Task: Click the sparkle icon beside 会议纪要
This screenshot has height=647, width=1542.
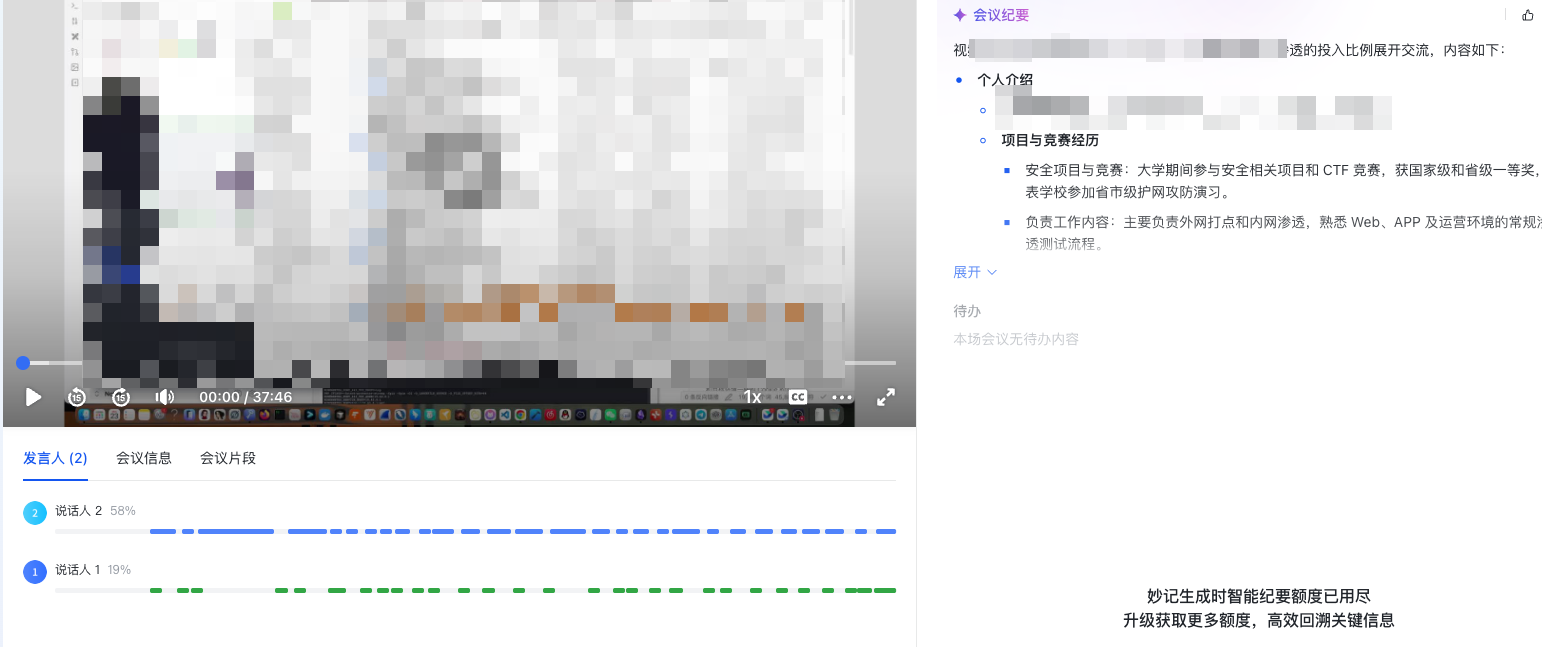Action: [960, 14]
